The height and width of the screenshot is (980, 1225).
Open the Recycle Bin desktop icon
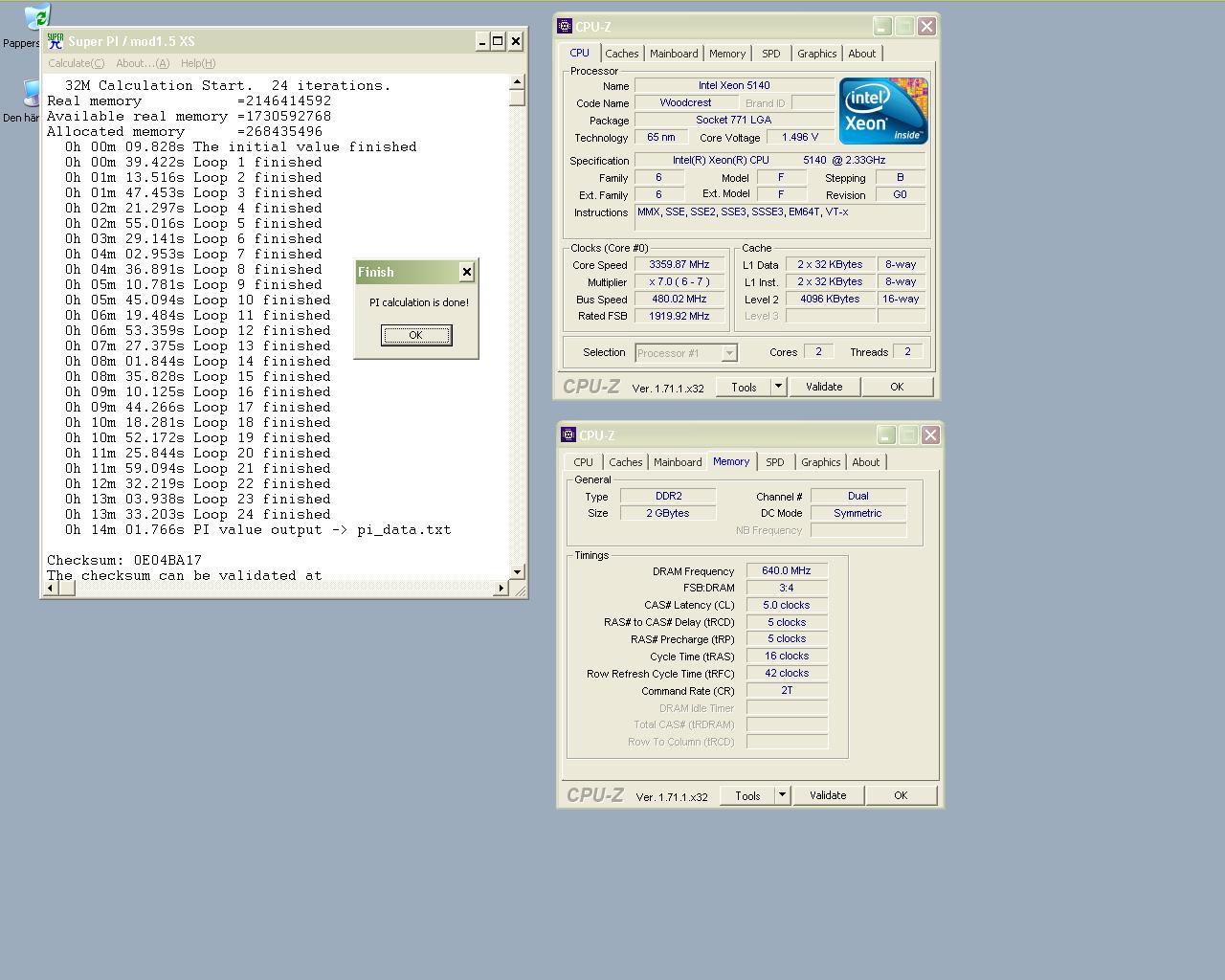click(x=36, y=17)
